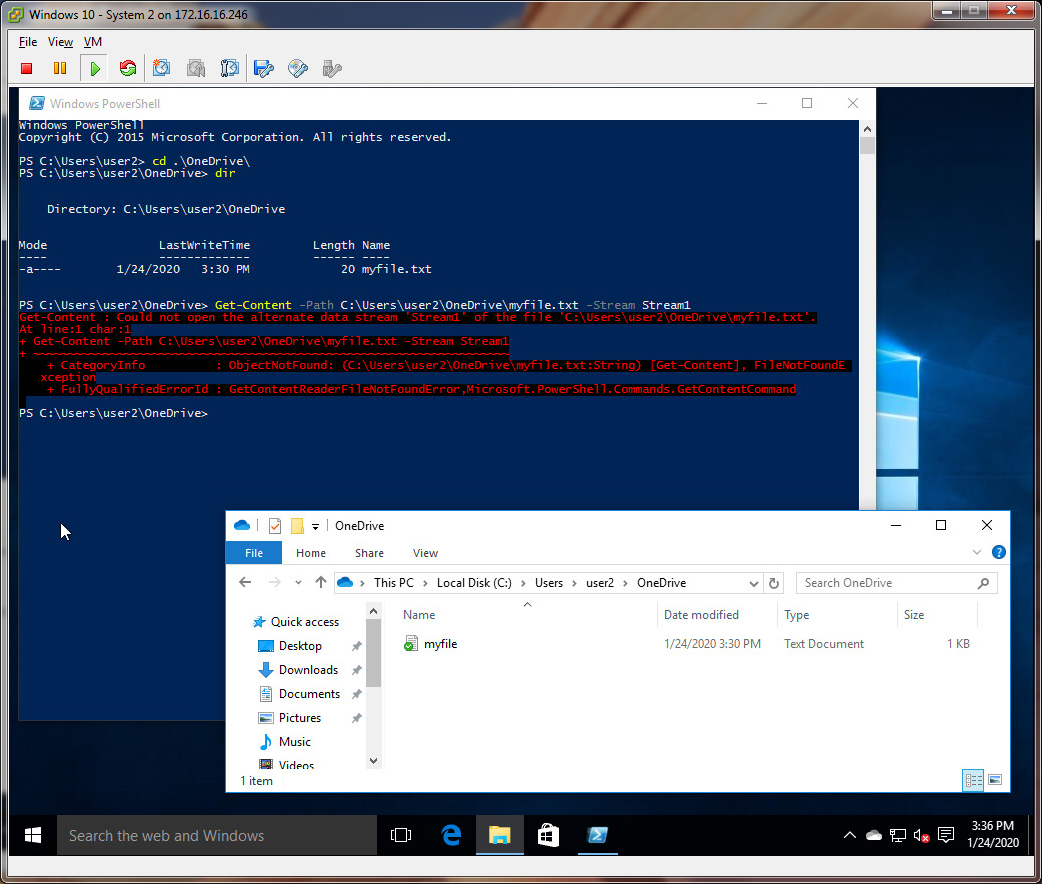Open the Task View icon on taskbar

click(401, 835)
